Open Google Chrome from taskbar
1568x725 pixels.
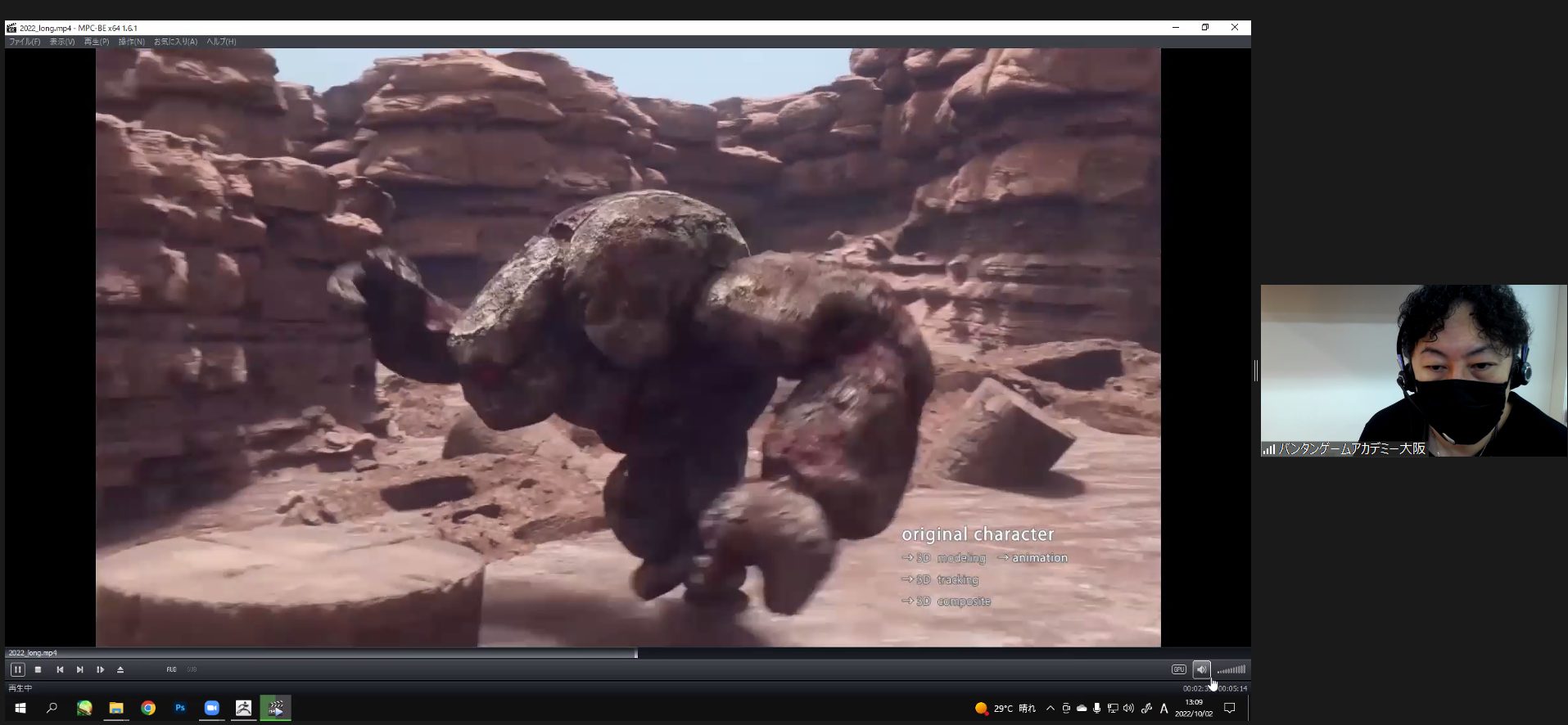pyautogui.click(x=148, y=708)
